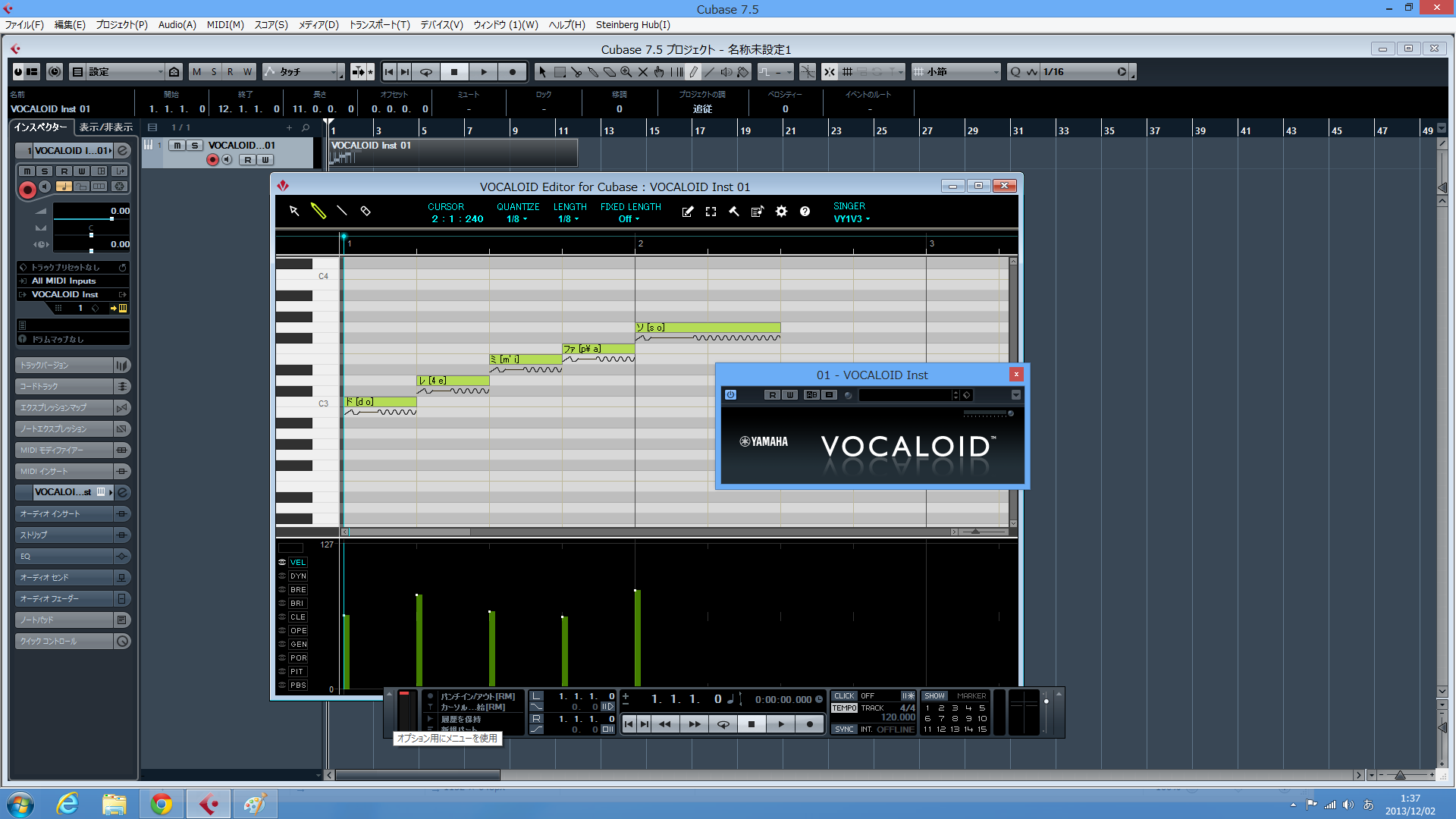Viewport: 1456px width, 819px height.
Task: Open トランスポート(T) menu
Action: pyautogui.click(x=379, y=25)
